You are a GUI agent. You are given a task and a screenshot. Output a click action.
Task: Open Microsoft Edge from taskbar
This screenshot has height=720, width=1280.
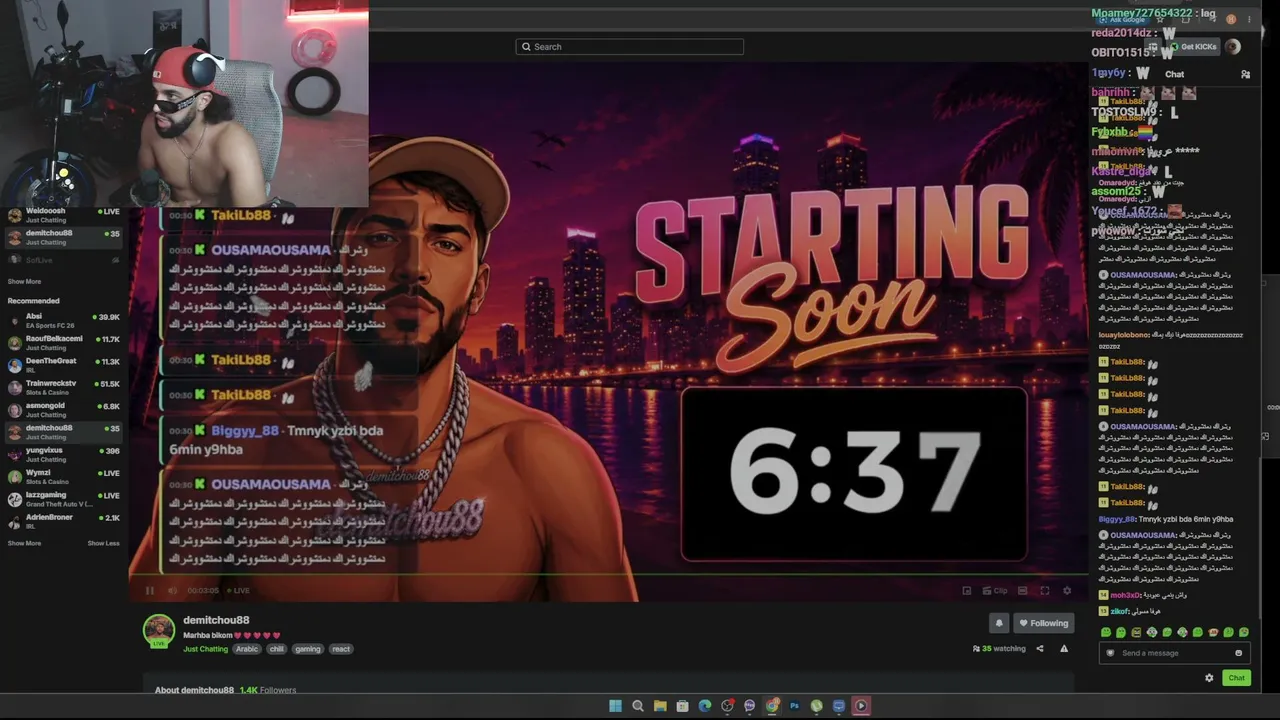705,706
